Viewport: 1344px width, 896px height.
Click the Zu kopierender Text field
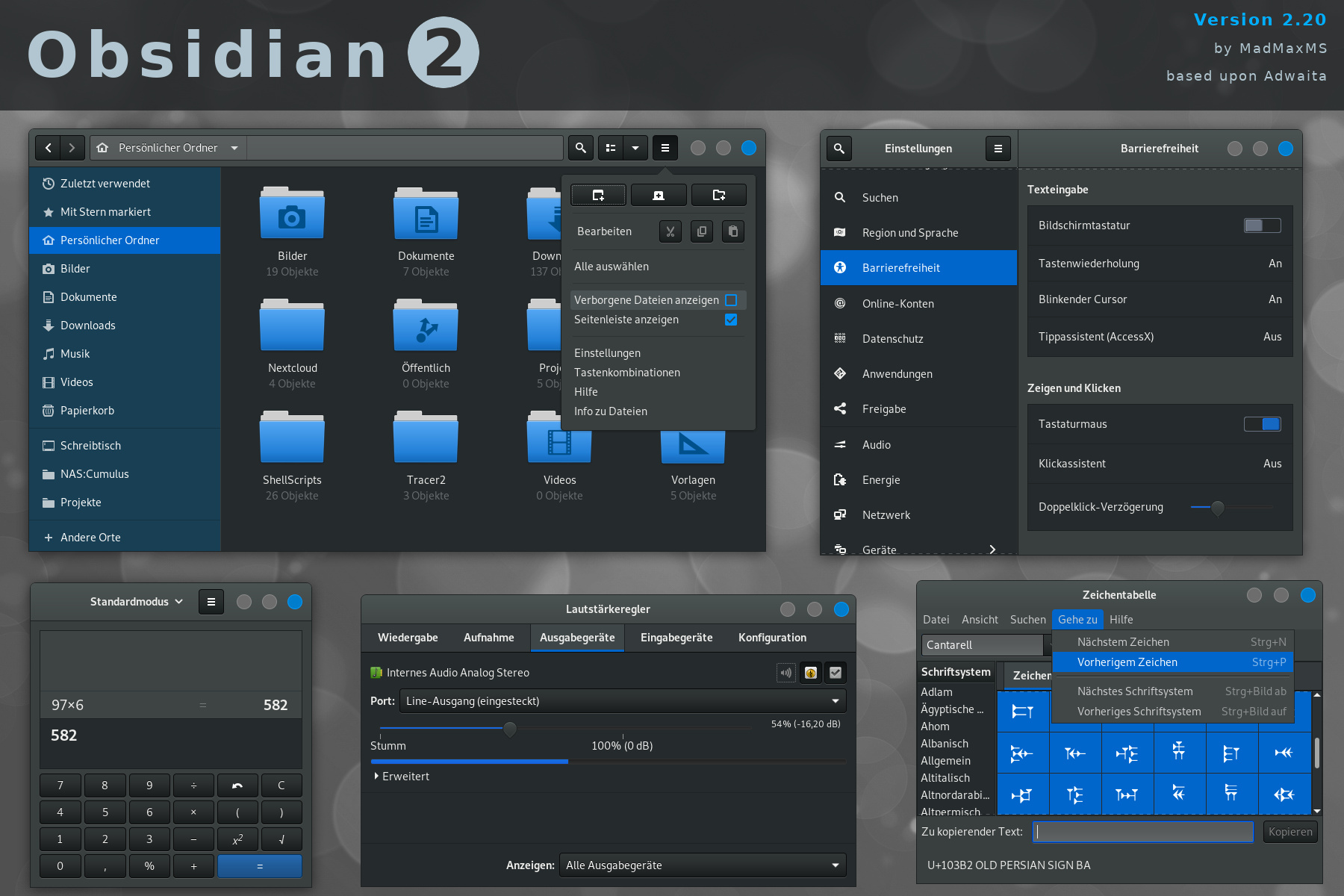[x=1142, y=831]
